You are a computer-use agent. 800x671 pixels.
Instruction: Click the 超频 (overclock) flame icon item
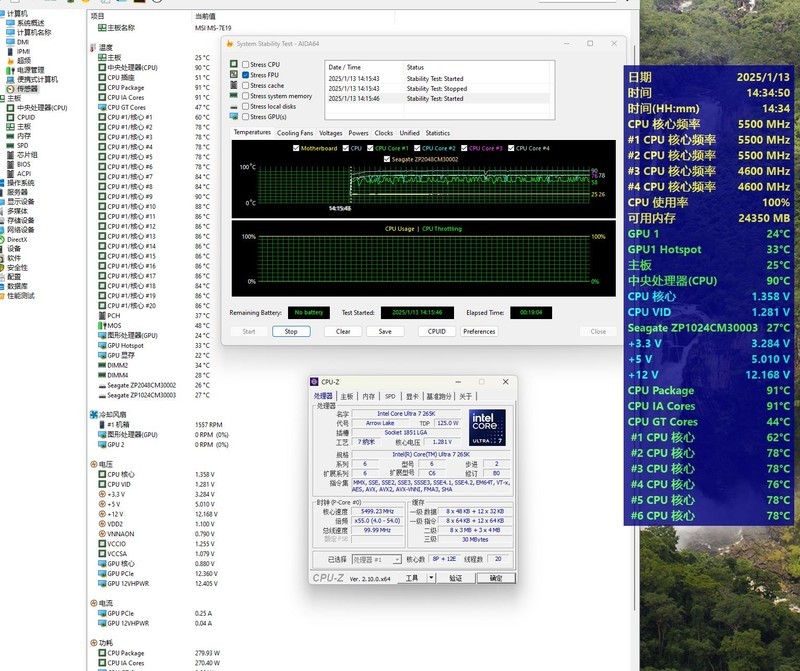pyautogui.click(x=23, y=60)
